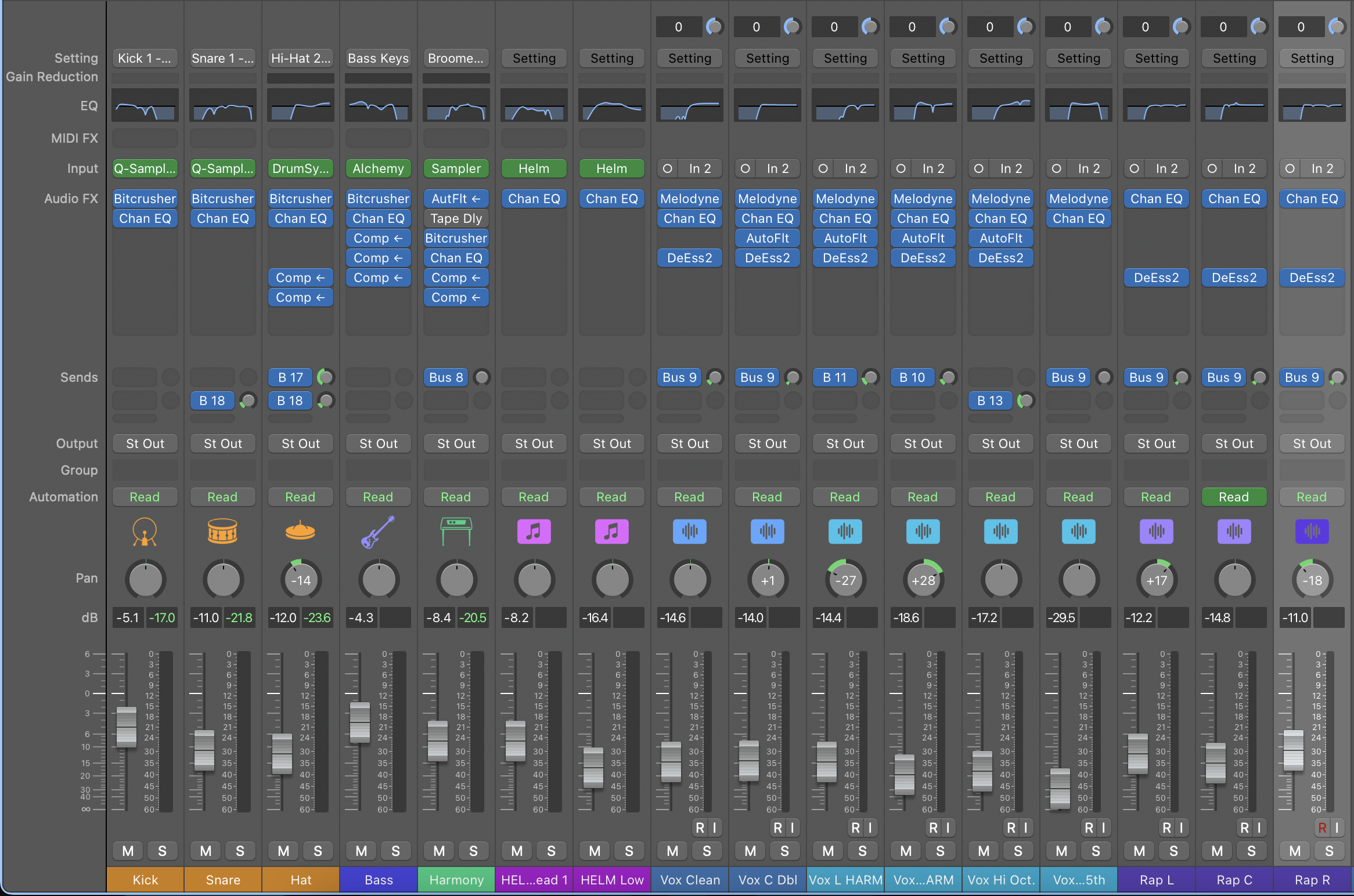
Task: Open the Rap C automation Read menu
Action: click(1234, 497)
